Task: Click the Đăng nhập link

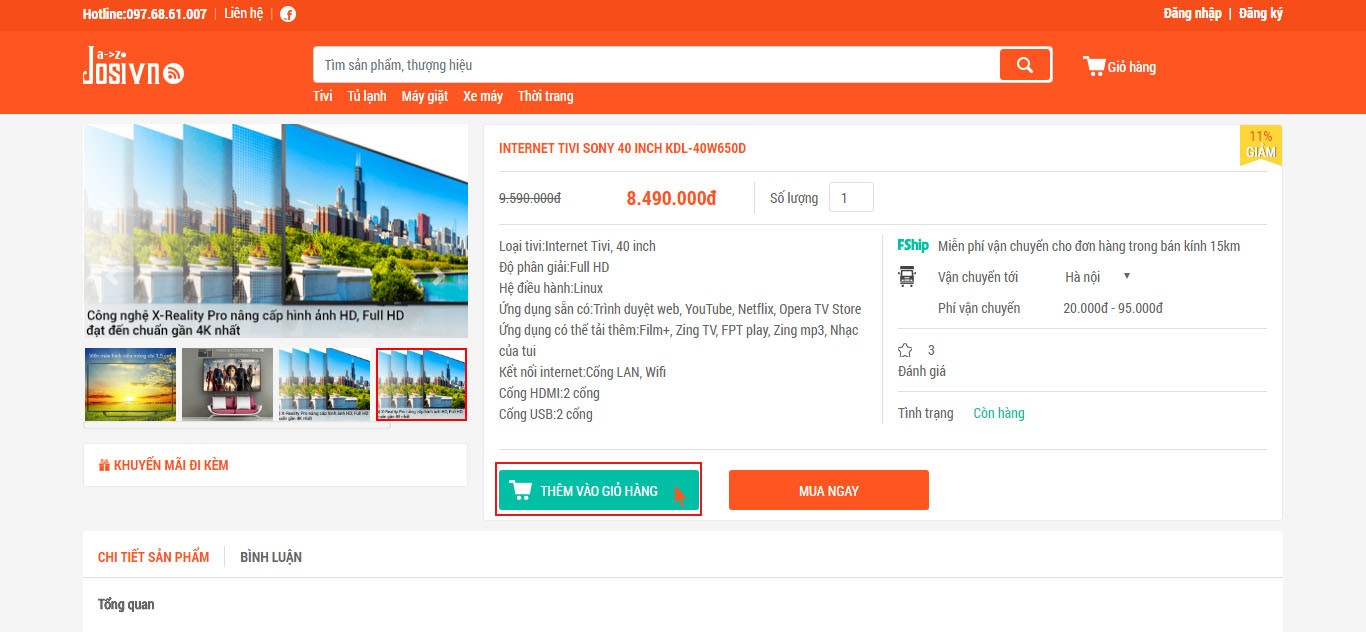Action: click(x=1192, y=14)
